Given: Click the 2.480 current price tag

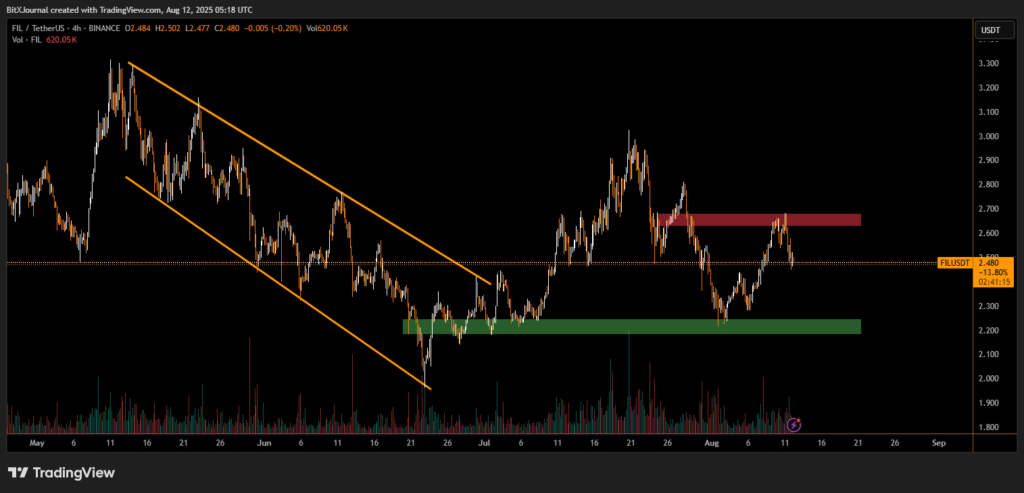Looking at the screenshot, I should (991, 263).
